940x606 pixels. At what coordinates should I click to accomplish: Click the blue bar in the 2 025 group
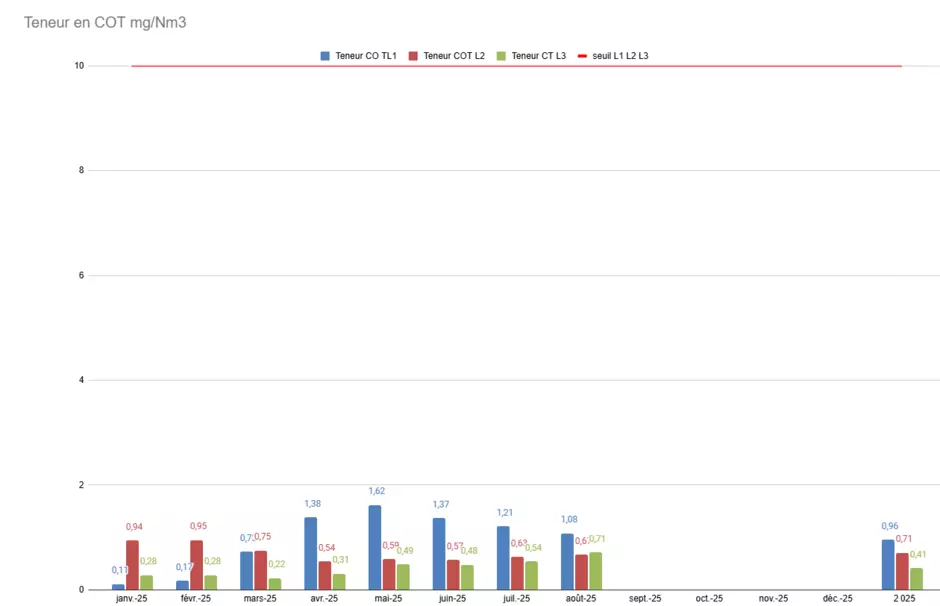pyautogui.click(x=888, y=565)
